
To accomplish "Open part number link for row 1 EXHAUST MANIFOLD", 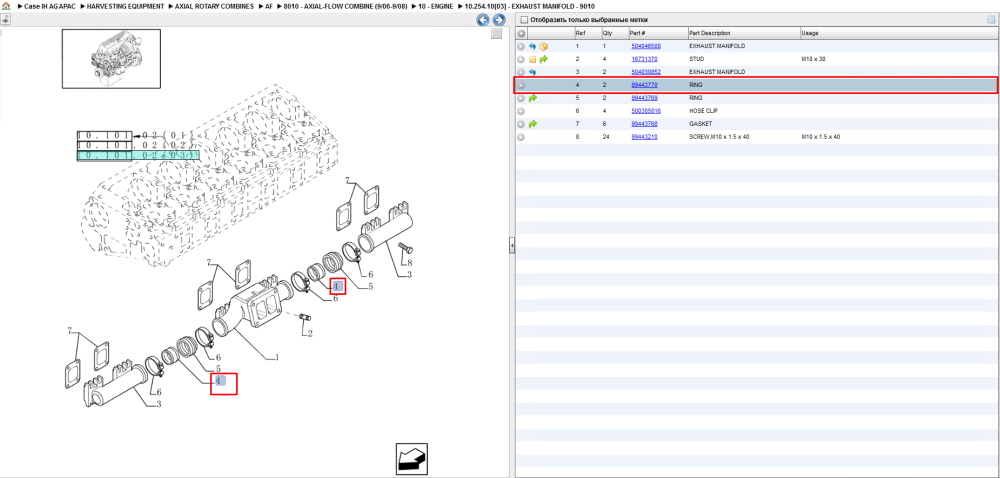I will 645,47.
